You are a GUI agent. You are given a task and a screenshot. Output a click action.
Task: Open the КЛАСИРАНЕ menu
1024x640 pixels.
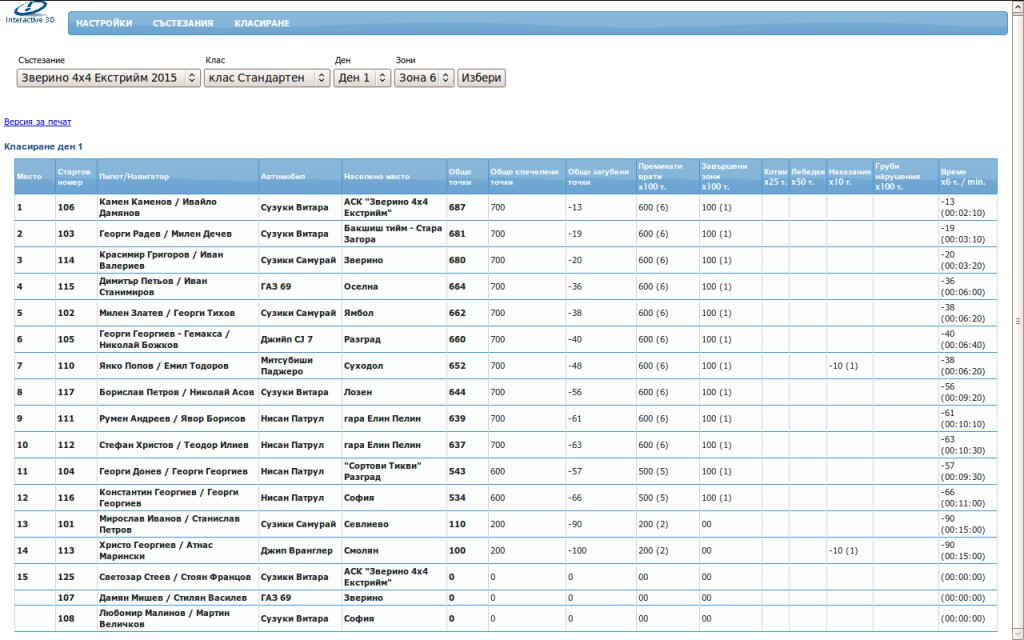262,23
